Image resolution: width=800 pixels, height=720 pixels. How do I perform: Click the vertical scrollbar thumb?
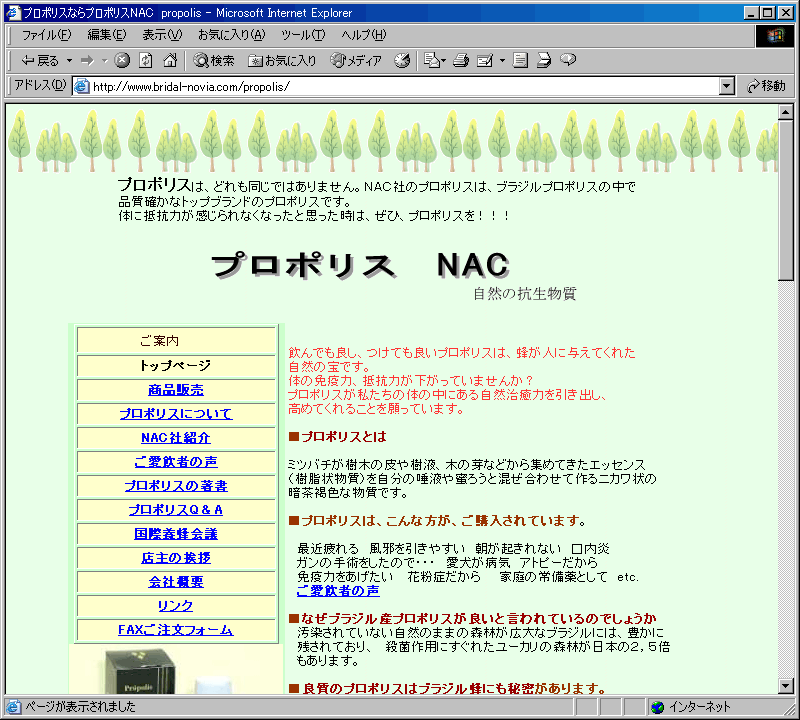(786, 200)
